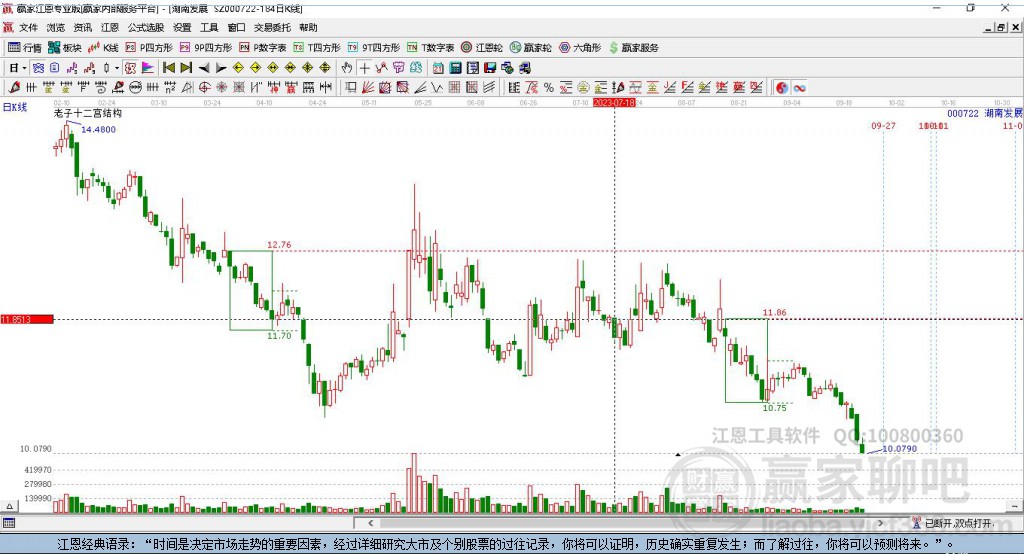Select the hand pan tool
The width and height of the screenshot is (1024, 554).
[x=347, y=68]
